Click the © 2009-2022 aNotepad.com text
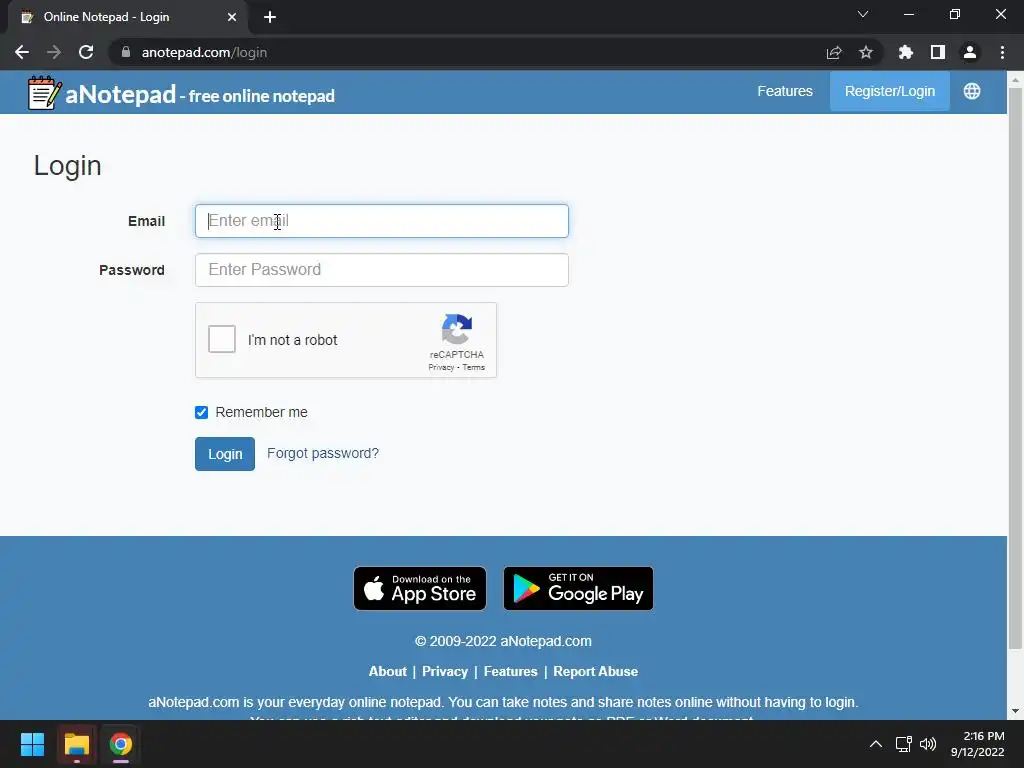 [503, 641]
